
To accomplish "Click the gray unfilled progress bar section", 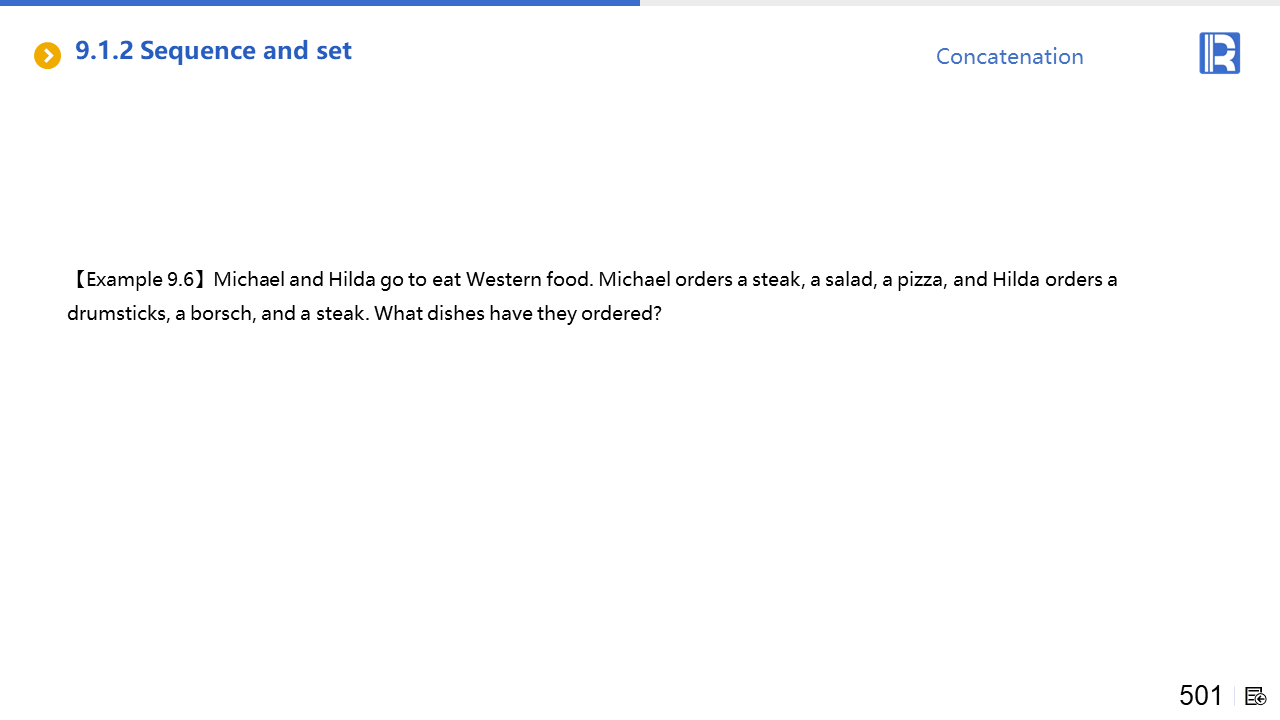I will point(960,3).
